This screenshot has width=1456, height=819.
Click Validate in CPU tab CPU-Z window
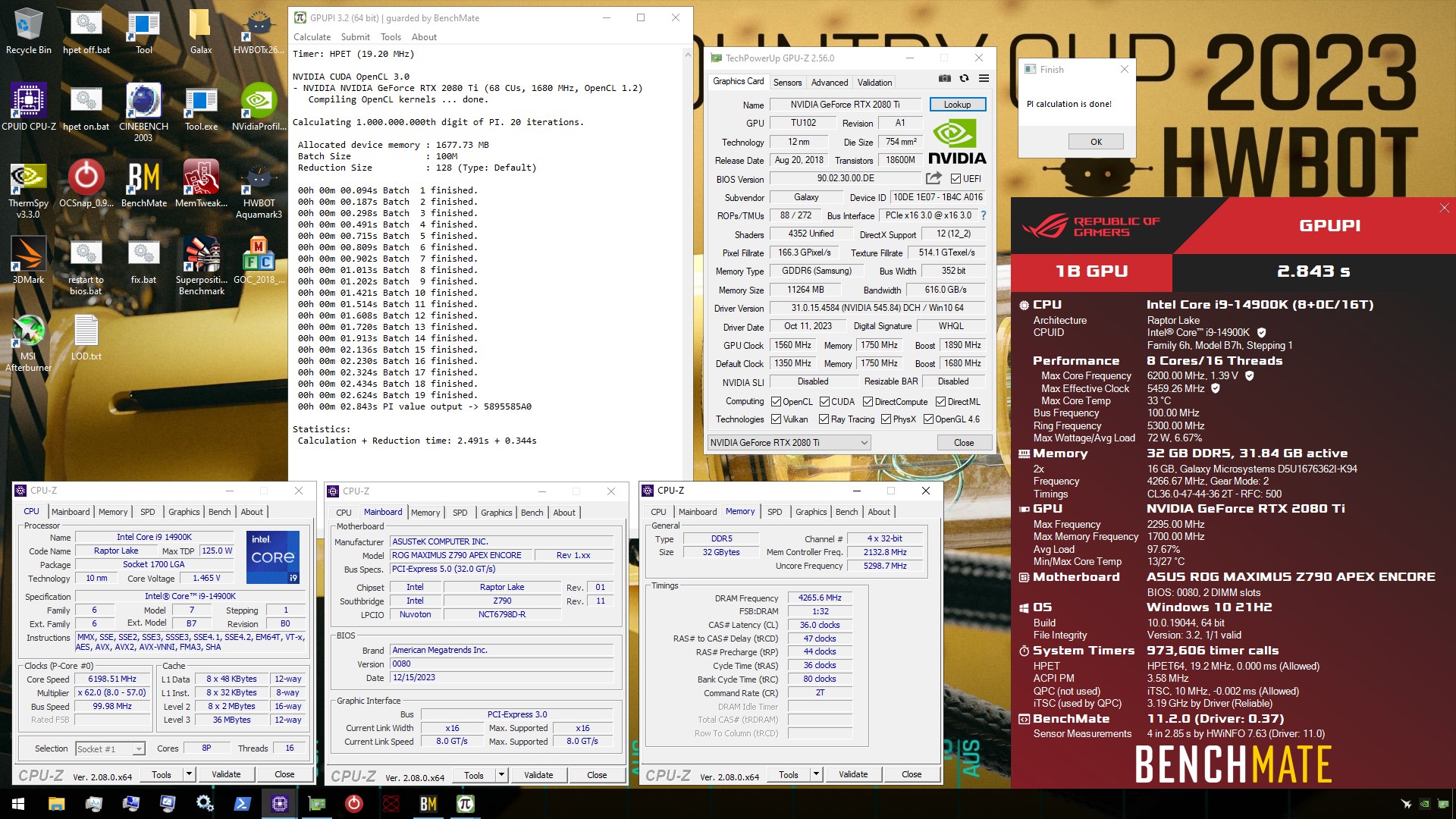point(226,774)
